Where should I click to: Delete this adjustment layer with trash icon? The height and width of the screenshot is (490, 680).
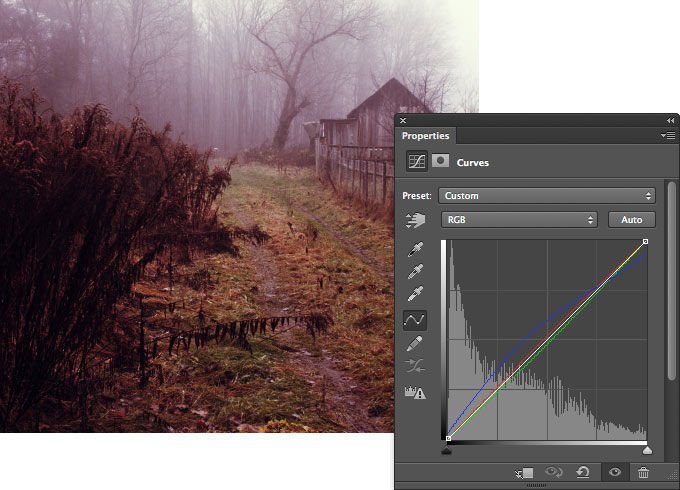click(x=644, y=472)
